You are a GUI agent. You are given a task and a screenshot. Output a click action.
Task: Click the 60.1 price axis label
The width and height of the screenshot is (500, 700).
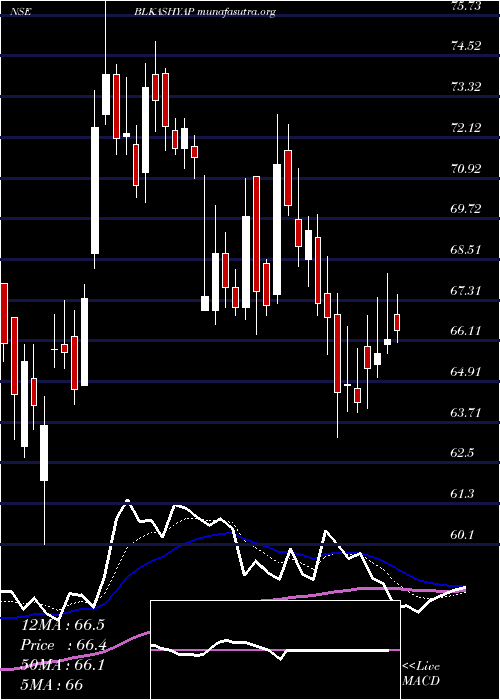462,534
